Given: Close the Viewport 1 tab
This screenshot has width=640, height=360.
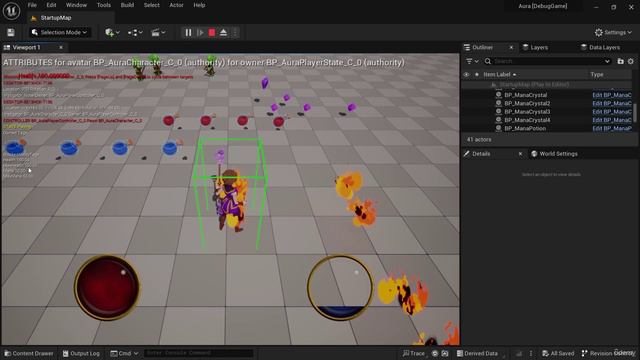Looking at the screenshot, I should 61,48.
